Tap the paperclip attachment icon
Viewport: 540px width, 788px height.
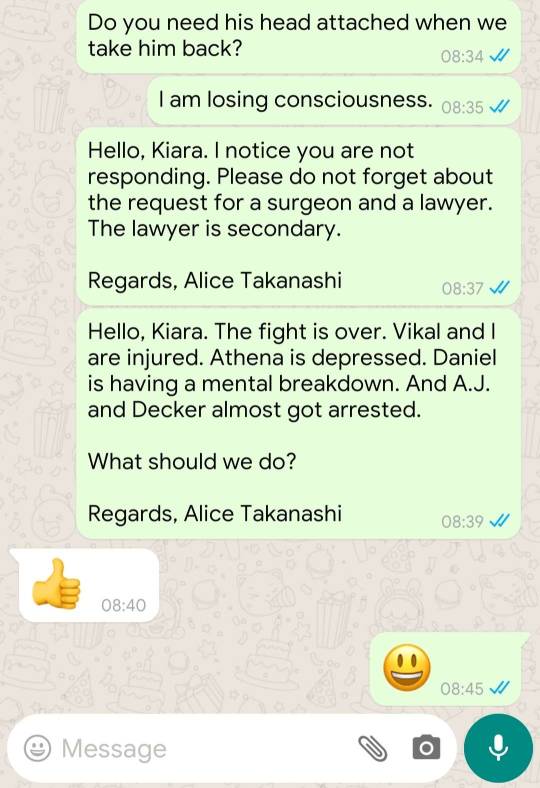pos(372,748)
